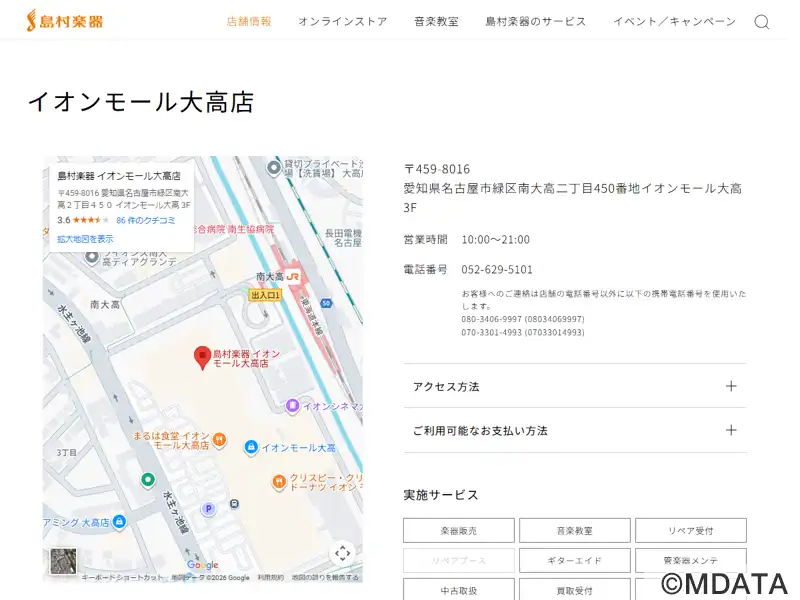Select the まるは食堂 restaurant marker
The image size is (800, 600).
click(219, 439)
